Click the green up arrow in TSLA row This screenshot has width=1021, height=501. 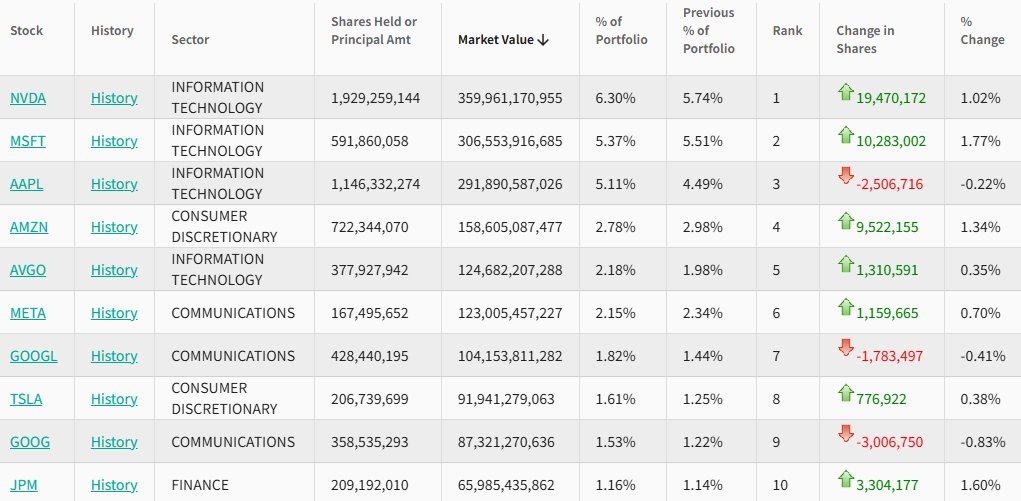(x=846, y=392)
